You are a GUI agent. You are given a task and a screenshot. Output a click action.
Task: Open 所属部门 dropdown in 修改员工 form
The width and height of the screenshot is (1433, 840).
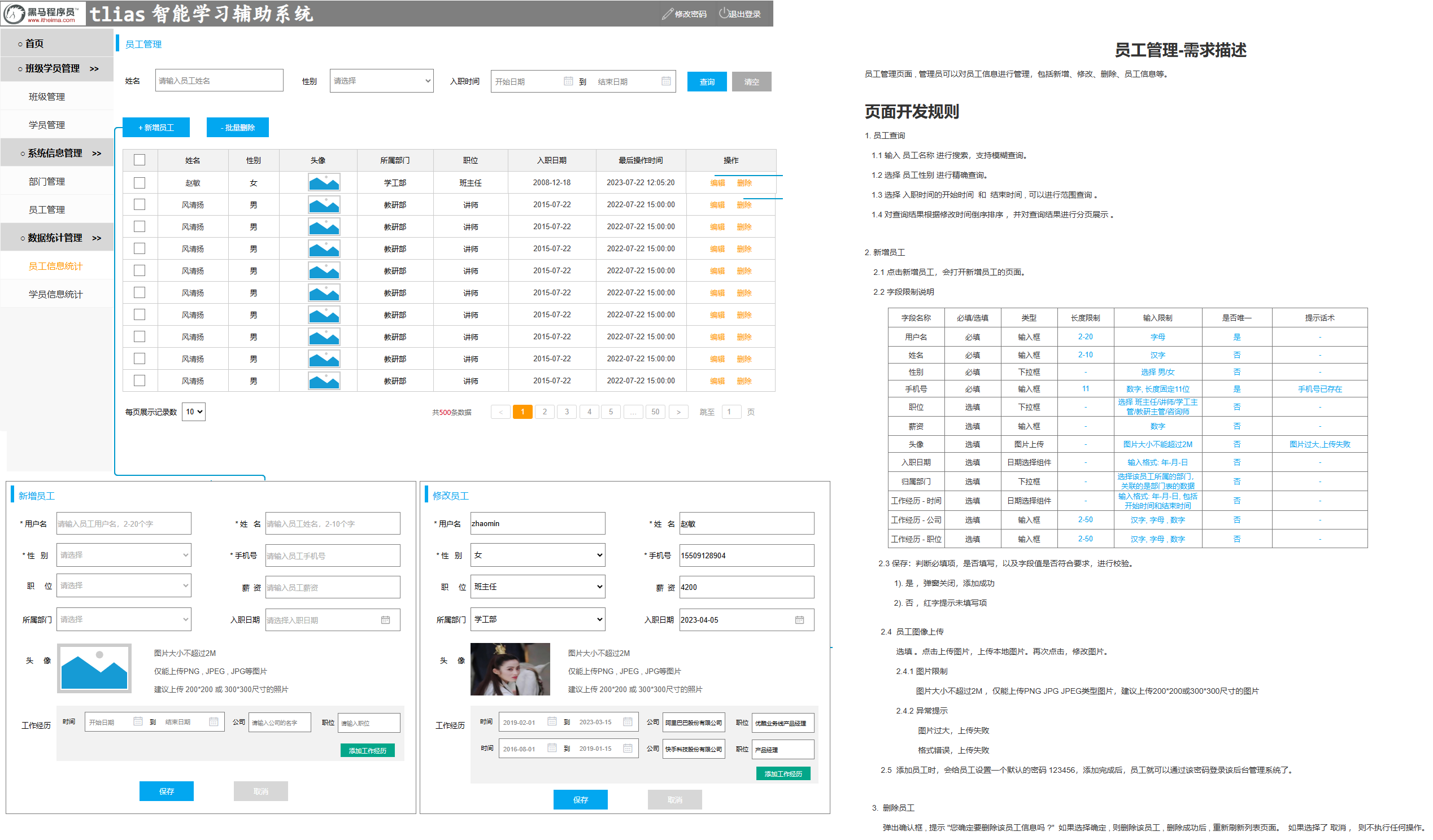[x=537, y=619]
